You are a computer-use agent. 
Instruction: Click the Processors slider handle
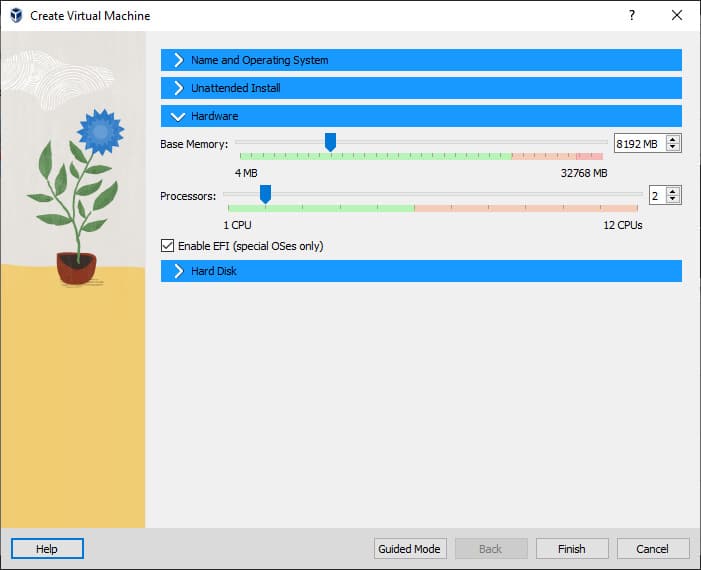point(265,194)
